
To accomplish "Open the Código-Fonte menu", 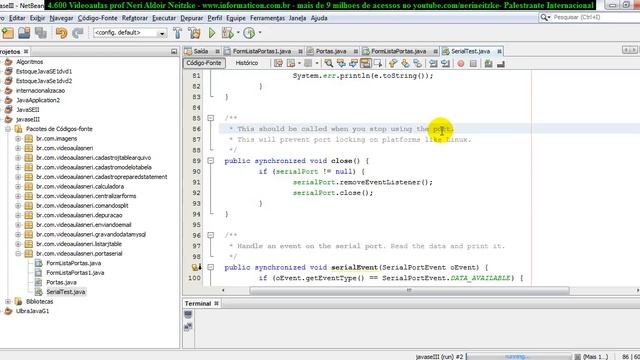I will point(98,18).
